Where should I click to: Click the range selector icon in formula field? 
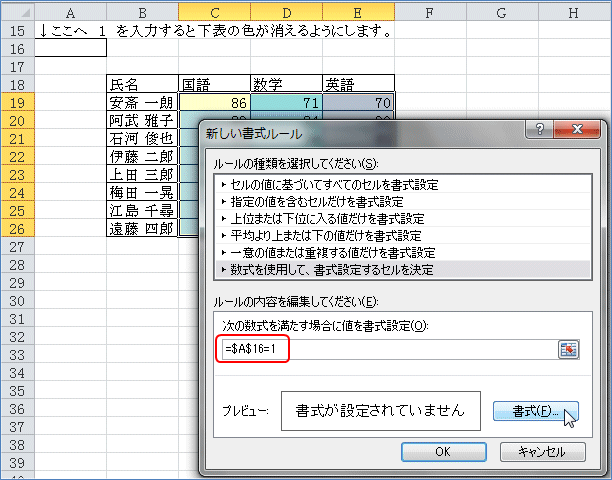(568, 349)
